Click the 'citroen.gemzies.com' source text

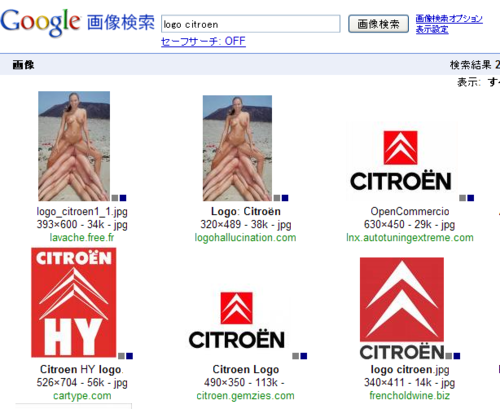point(245,396)
